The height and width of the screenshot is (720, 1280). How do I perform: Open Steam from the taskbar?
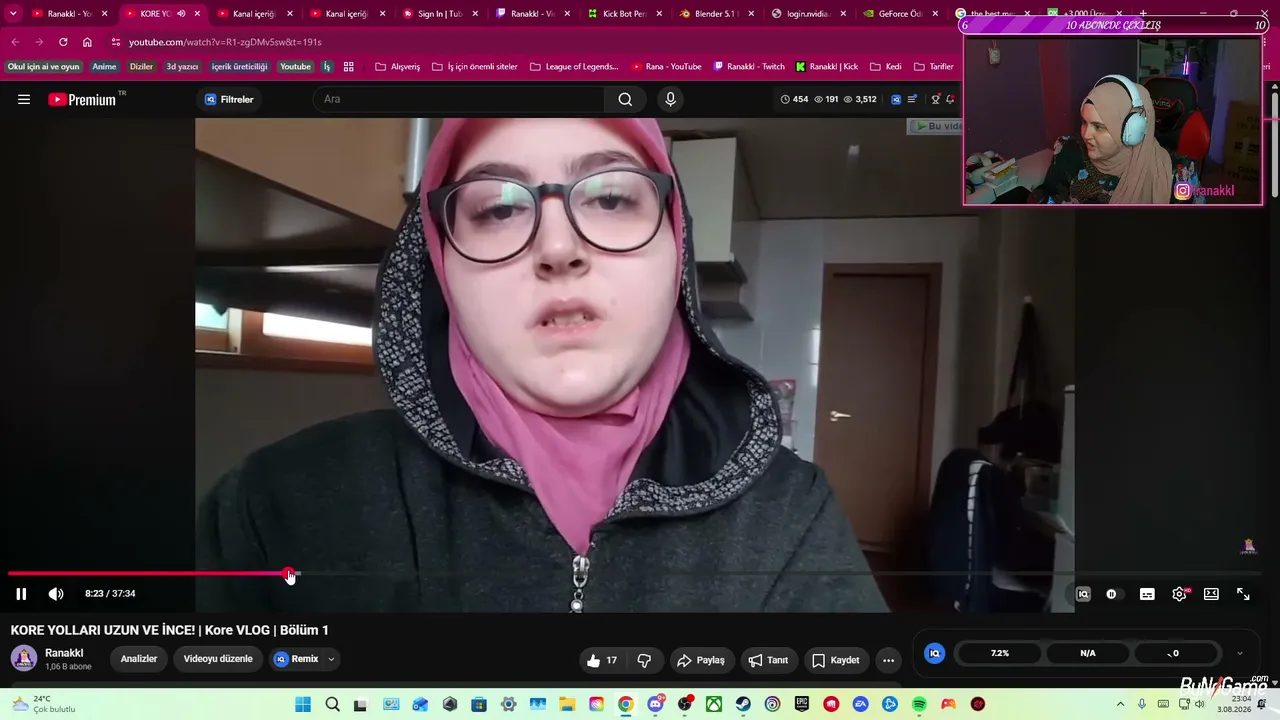coord(743,704)
